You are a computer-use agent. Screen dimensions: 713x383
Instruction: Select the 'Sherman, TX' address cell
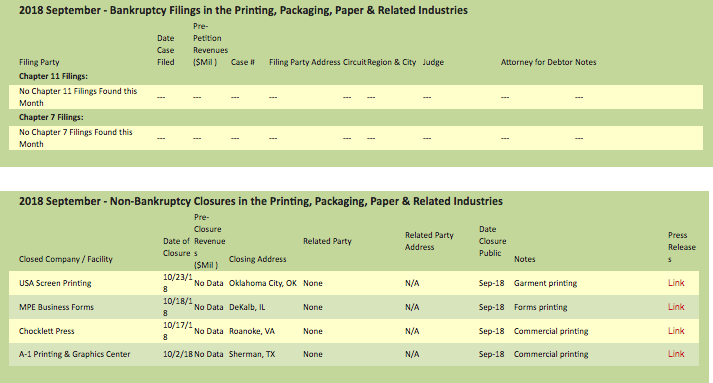tap(252, 354)
